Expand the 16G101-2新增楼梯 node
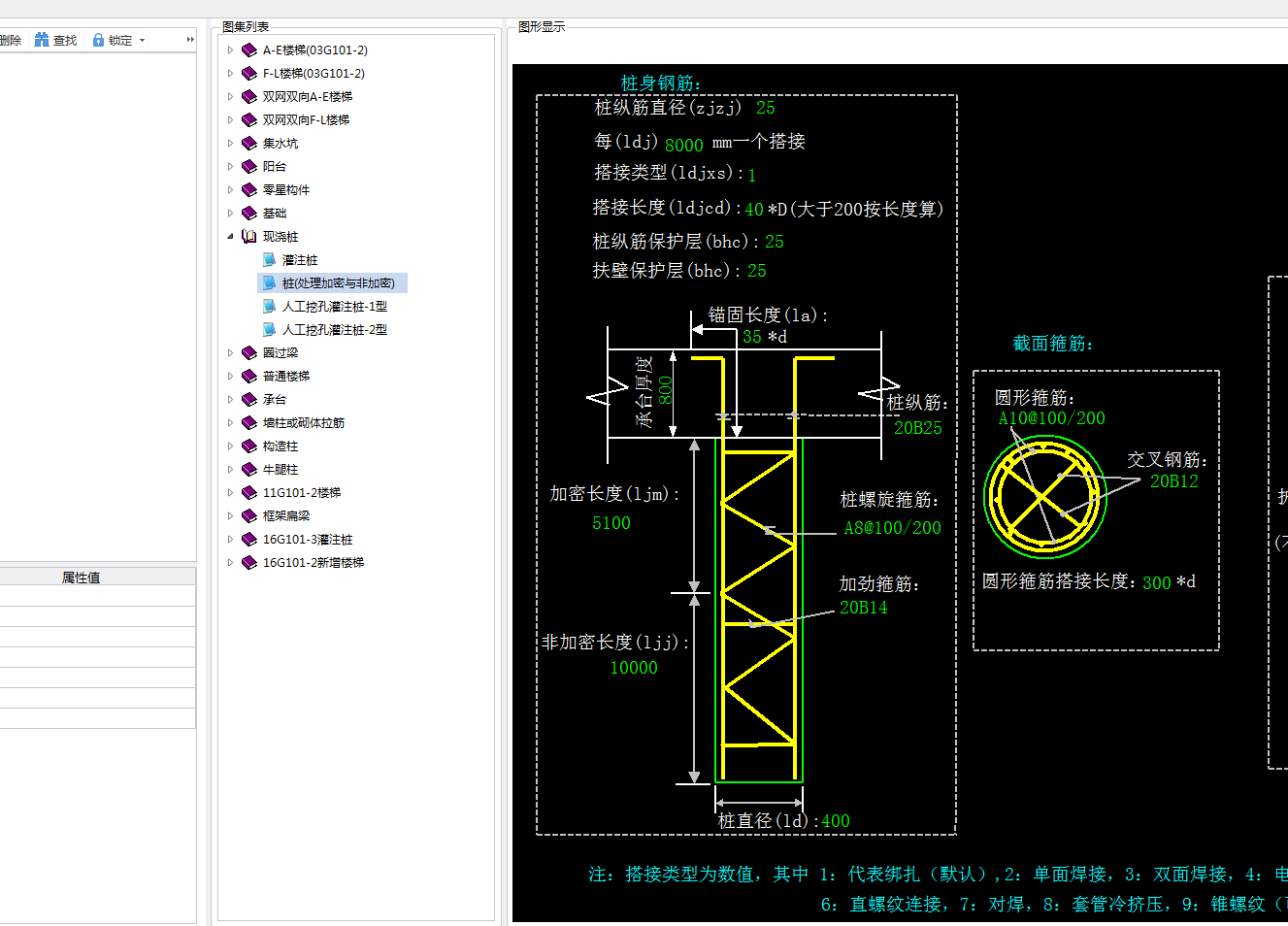 click(x=230, y=562)
